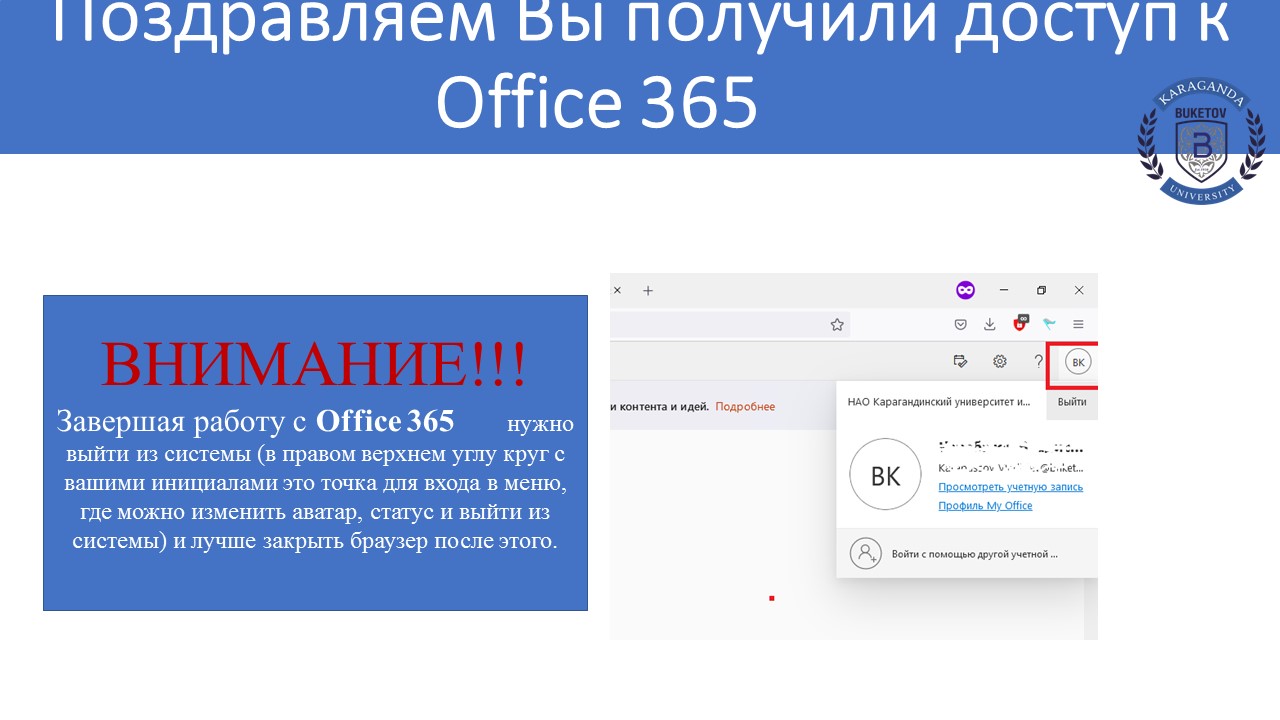Click the teal bird extension icon
Screen dimensions: 1280x720
tap(1049, 324)
